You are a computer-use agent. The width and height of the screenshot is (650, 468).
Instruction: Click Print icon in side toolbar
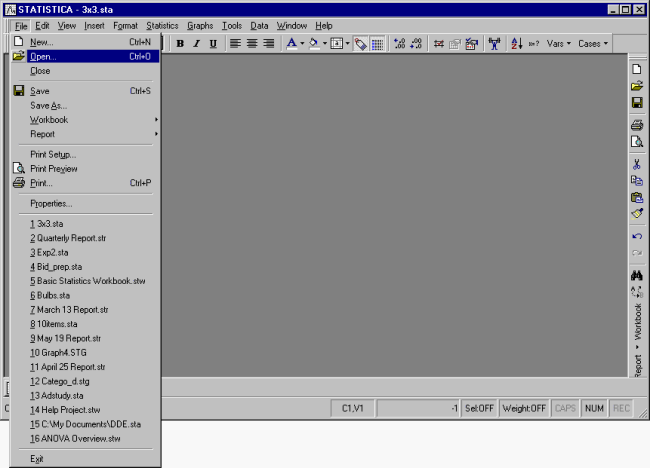coord(637,125)
